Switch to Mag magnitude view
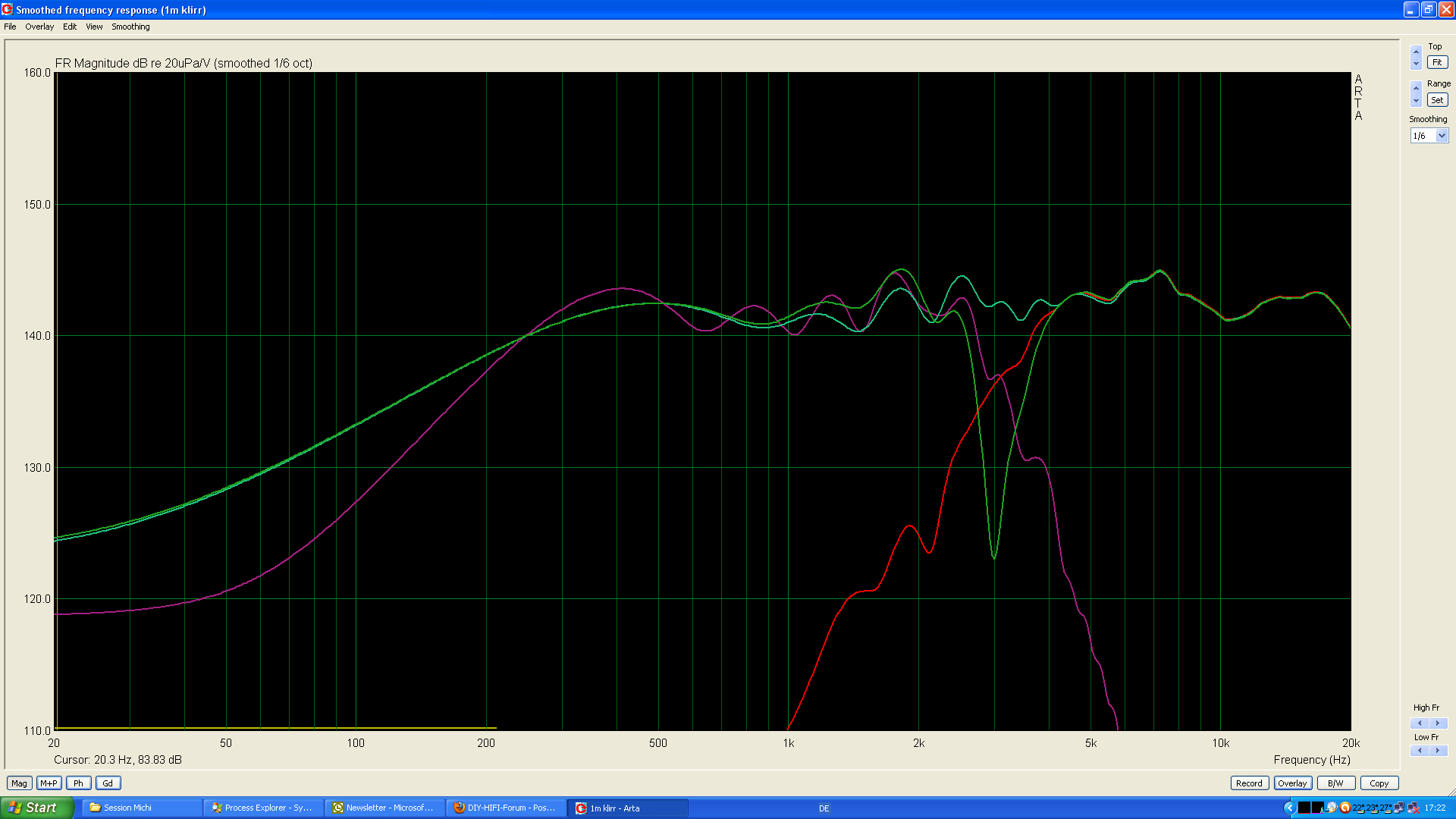This screenshot has width=1456, height=819. (x=19, y=783)
